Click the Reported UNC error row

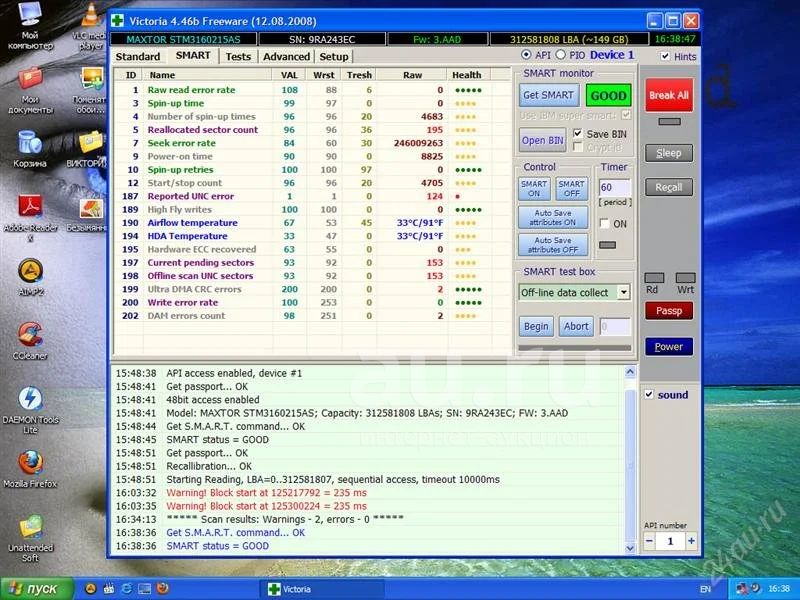point(312,196)
